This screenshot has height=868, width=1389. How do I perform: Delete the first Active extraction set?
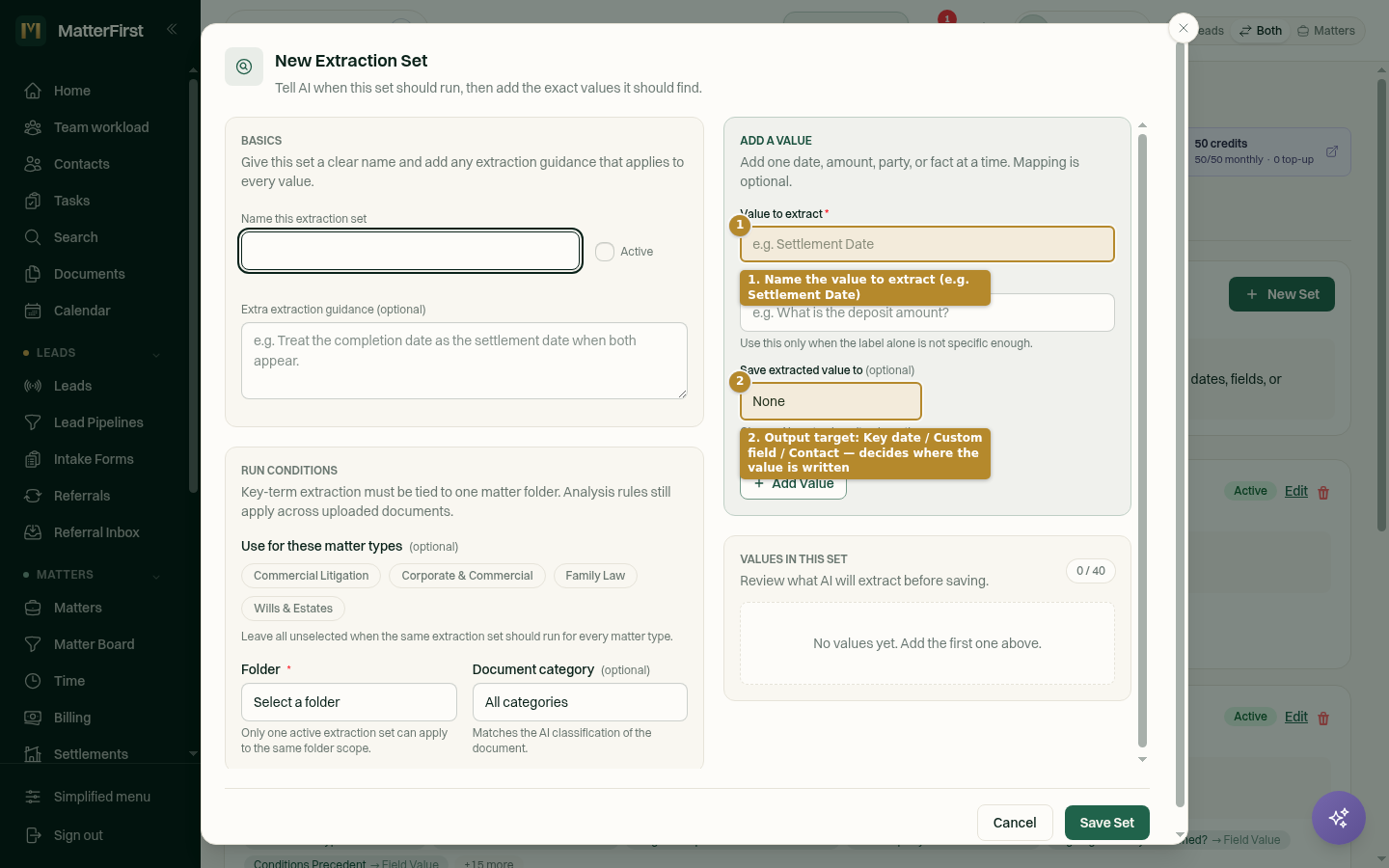1323,493
